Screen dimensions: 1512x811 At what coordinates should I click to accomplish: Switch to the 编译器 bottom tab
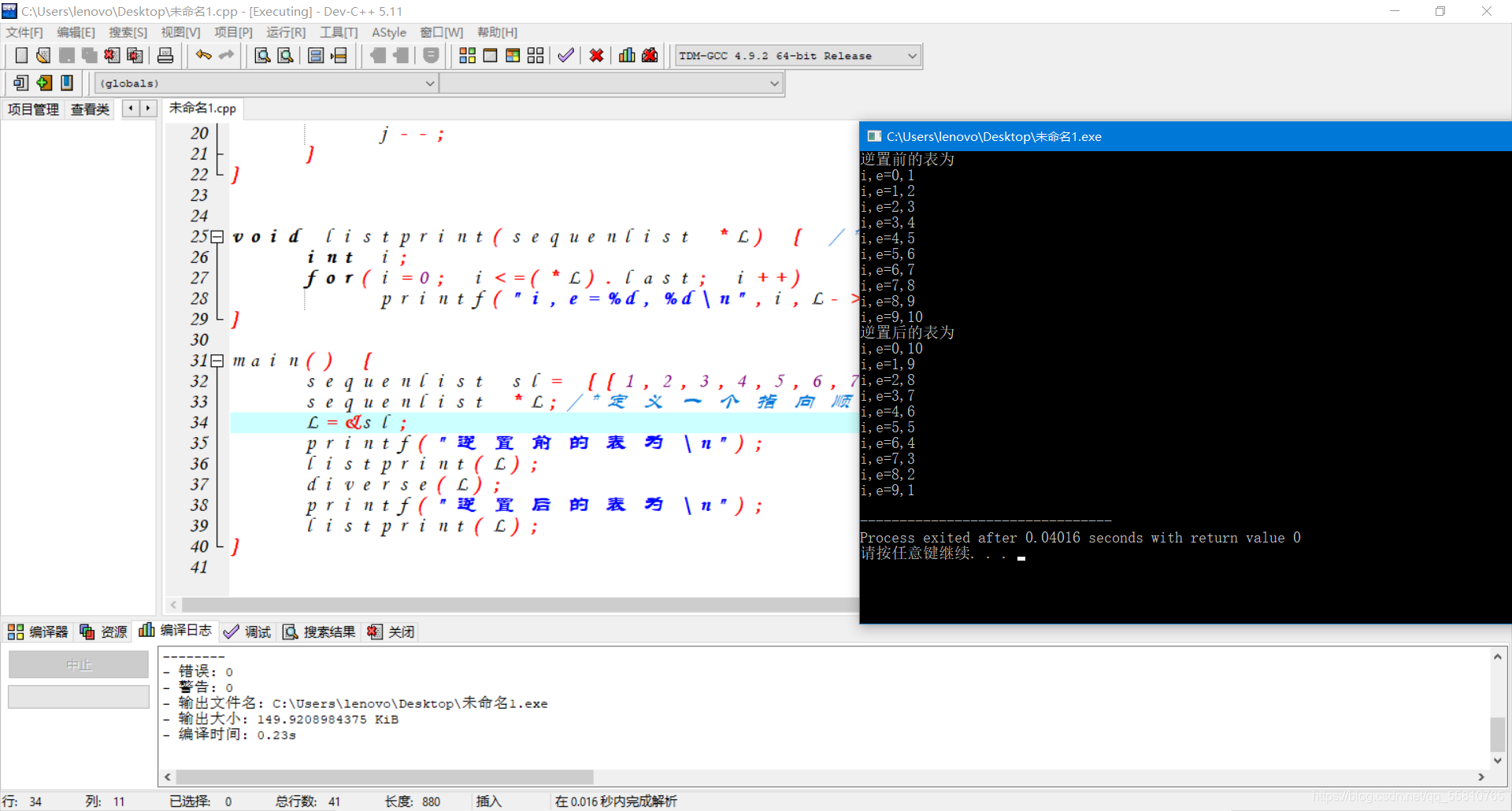pos(38,631)
